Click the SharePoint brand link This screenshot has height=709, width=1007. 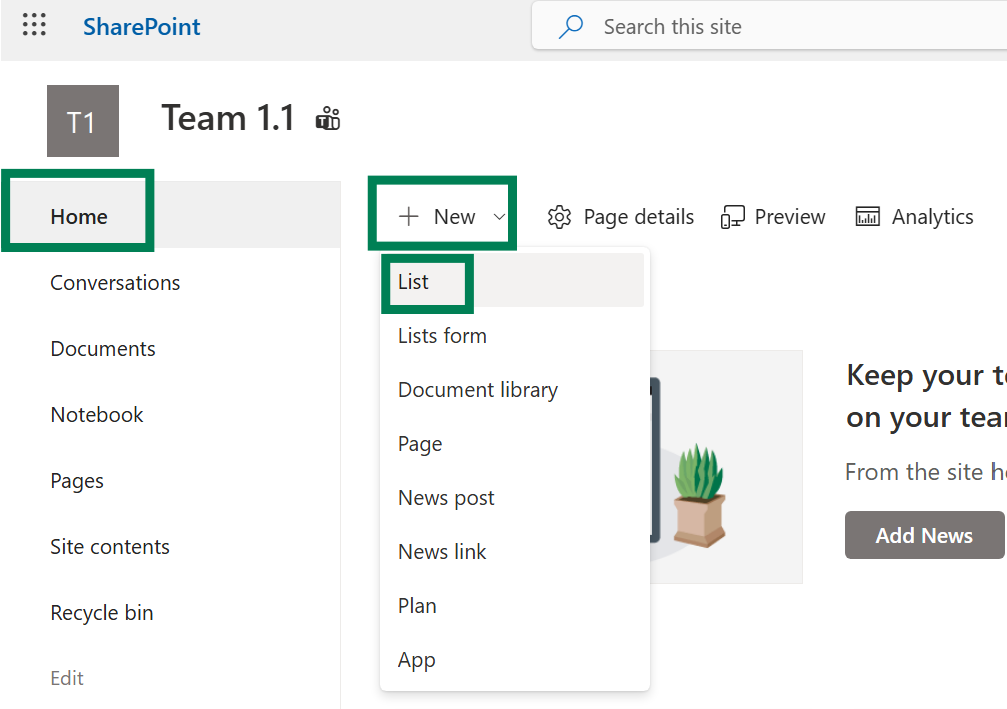(141, 26)
